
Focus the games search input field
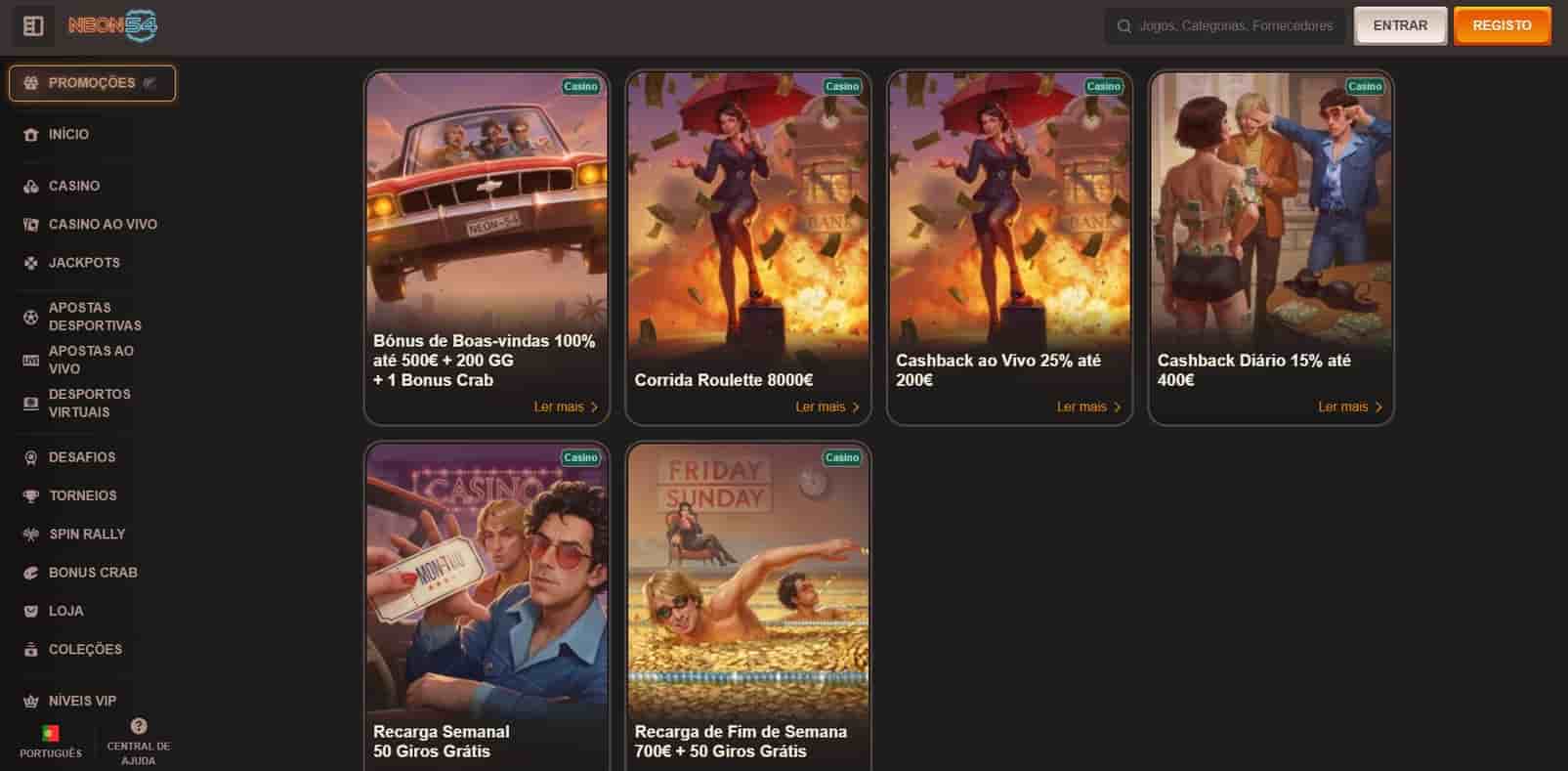pos(1235,26)
